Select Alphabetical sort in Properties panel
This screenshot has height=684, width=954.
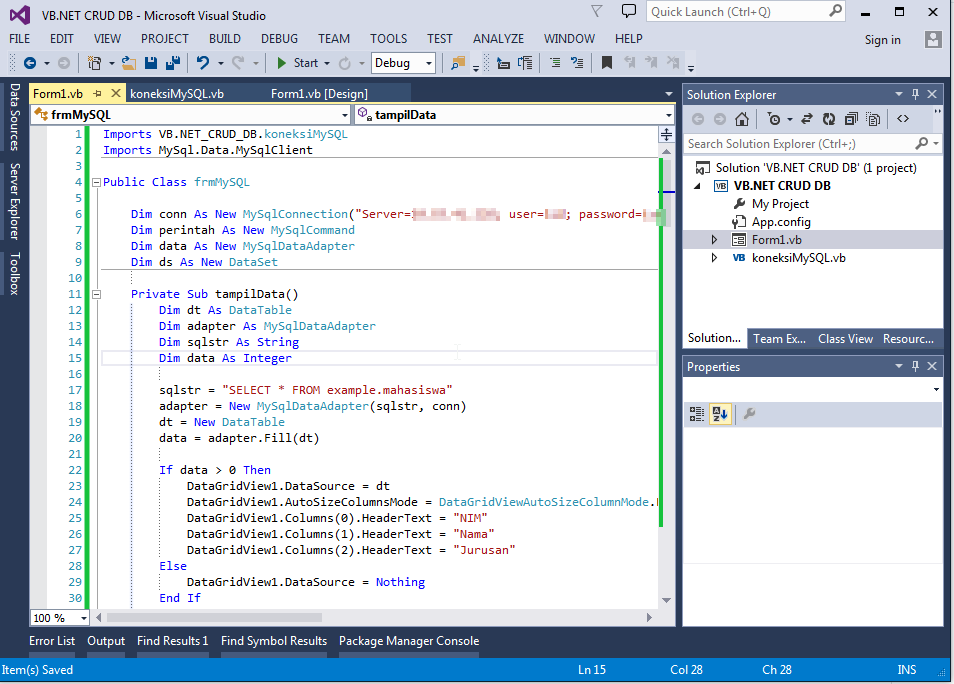[x=720, y=414]
